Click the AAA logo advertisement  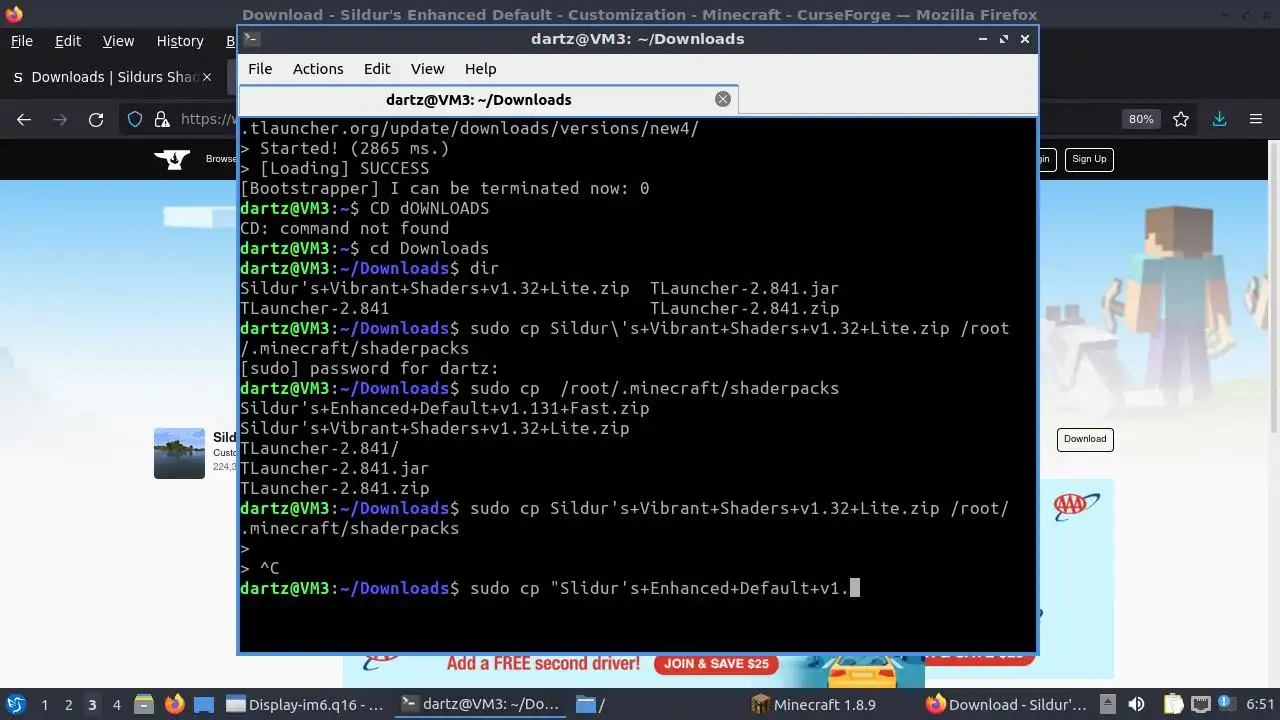click(x=1077, y=505)
